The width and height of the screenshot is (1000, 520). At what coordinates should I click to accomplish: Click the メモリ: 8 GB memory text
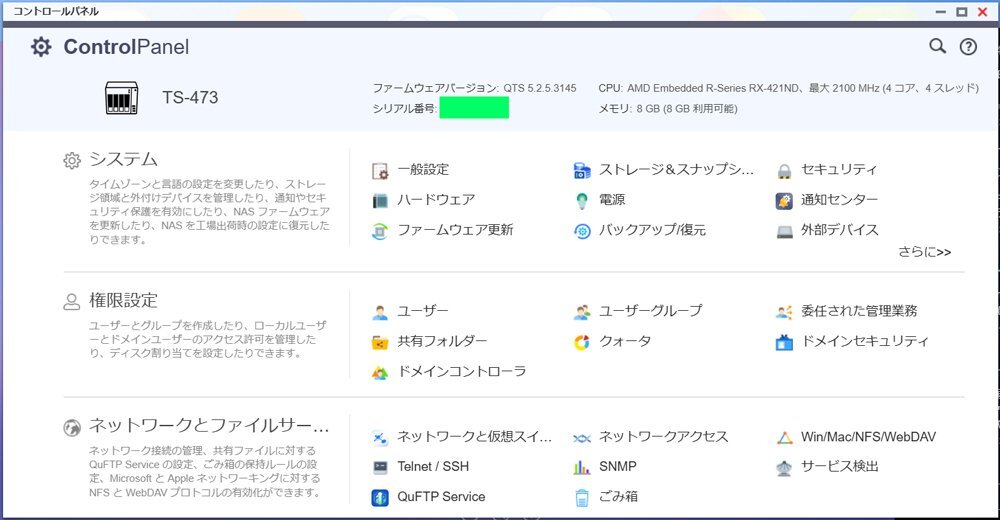coord(668,109)
